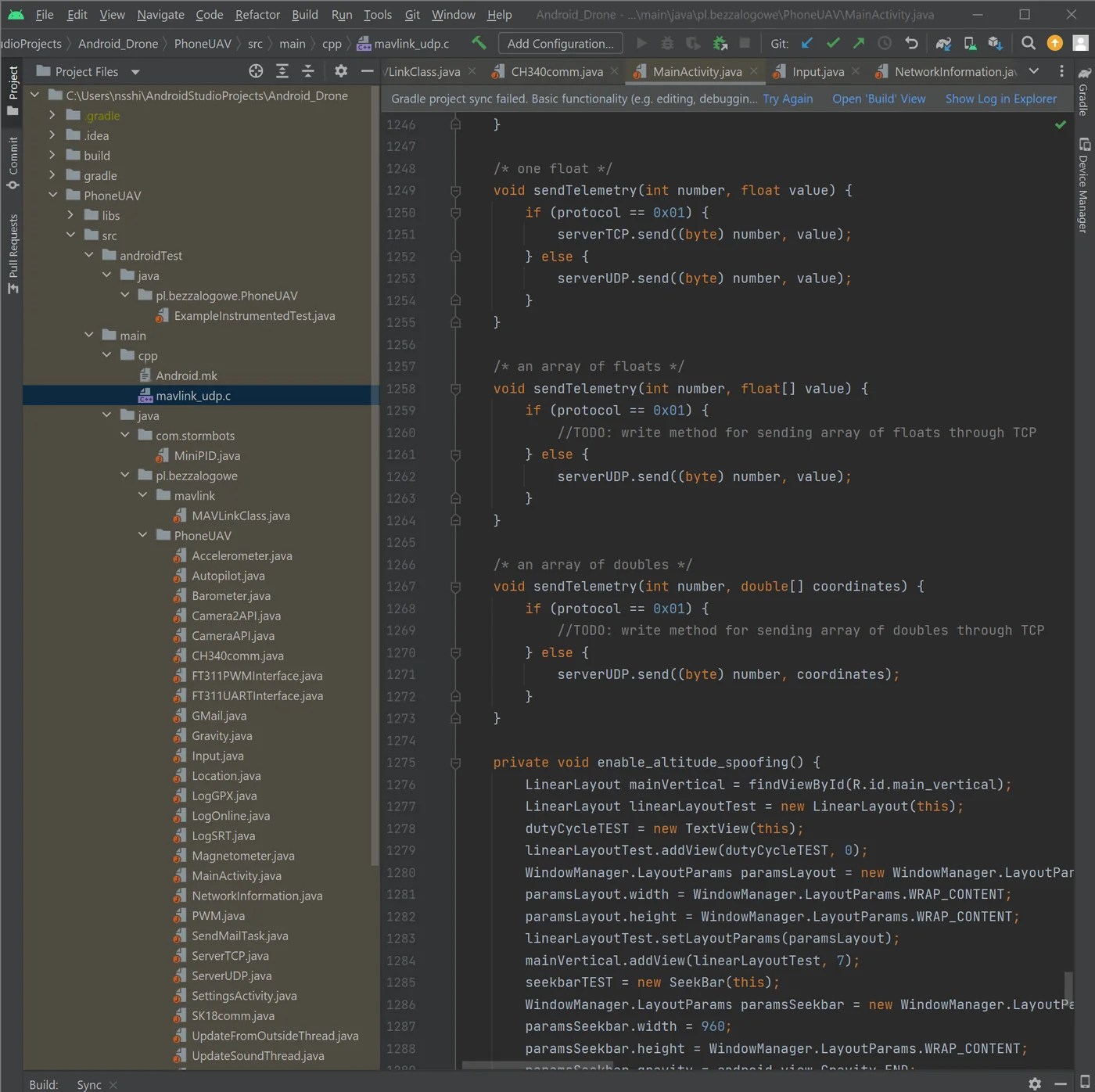
Task: Toggle the Device Manager side panel
Action: coord(1084,185)
